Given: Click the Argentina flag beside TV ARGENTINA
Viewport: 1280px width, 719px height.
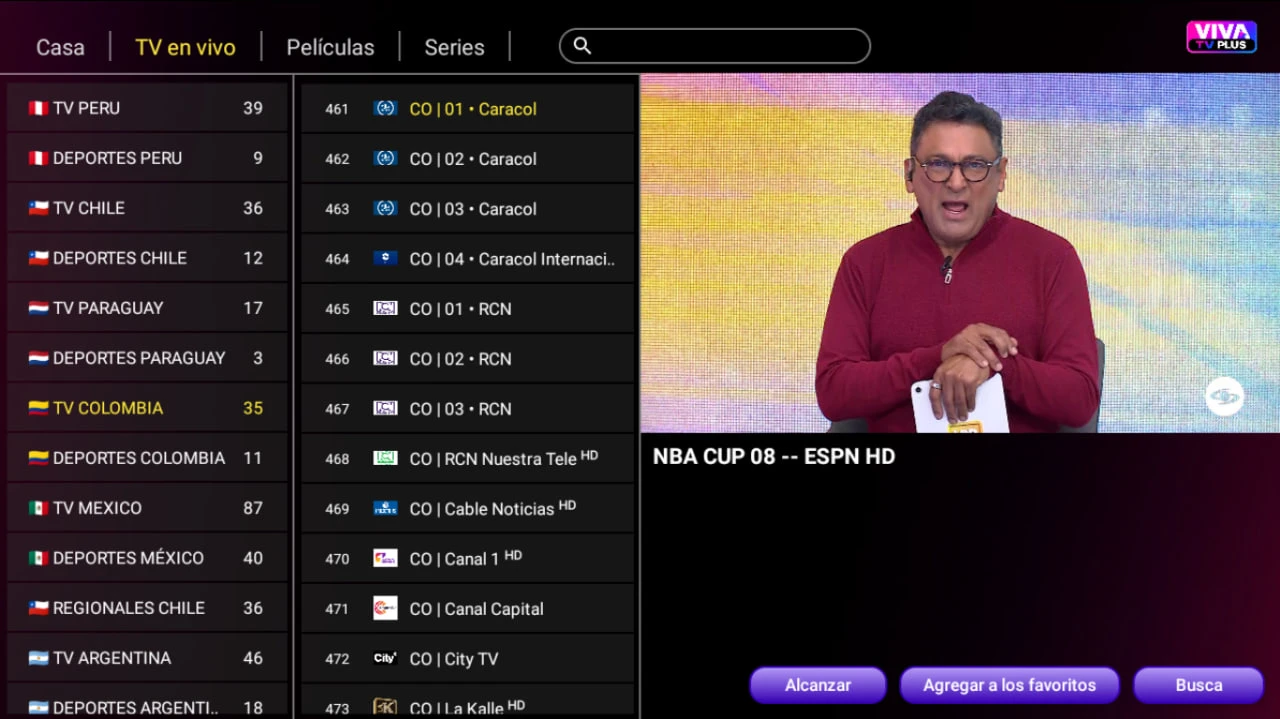Looking at the screenshot, I should 38,658.
